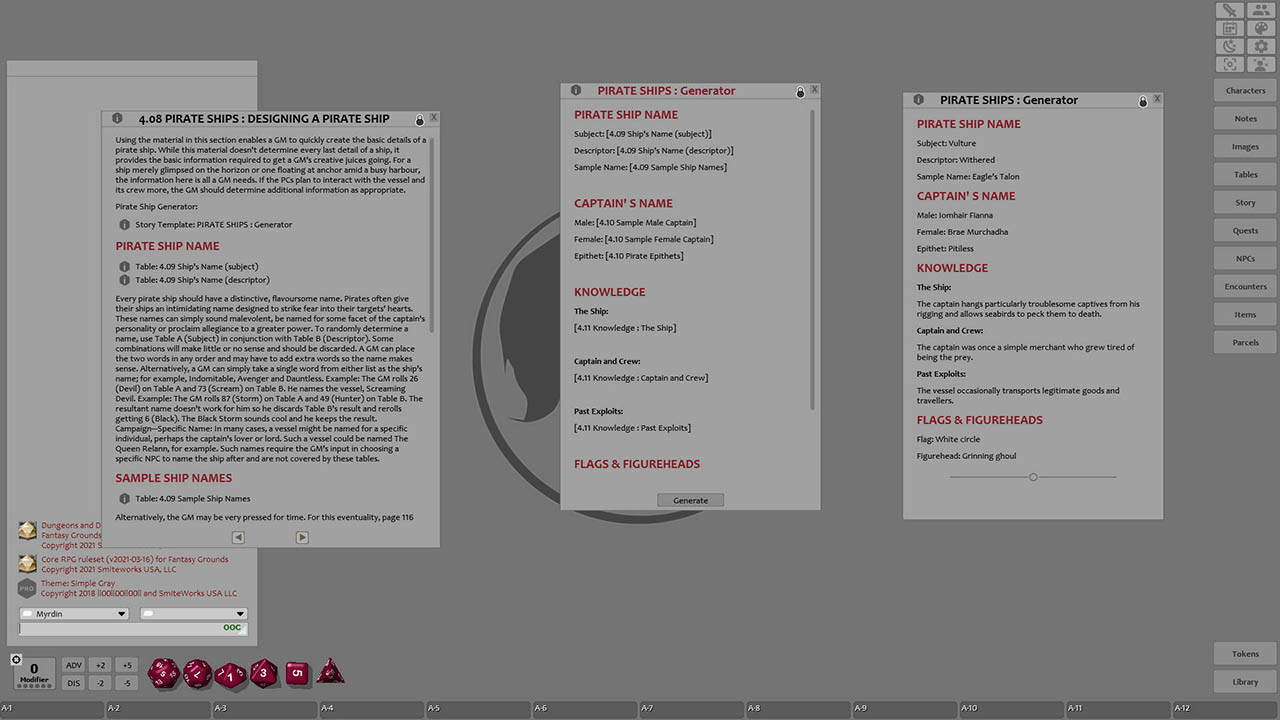
Task: Open the Myrdin identity dropdown
Action: 73,613
